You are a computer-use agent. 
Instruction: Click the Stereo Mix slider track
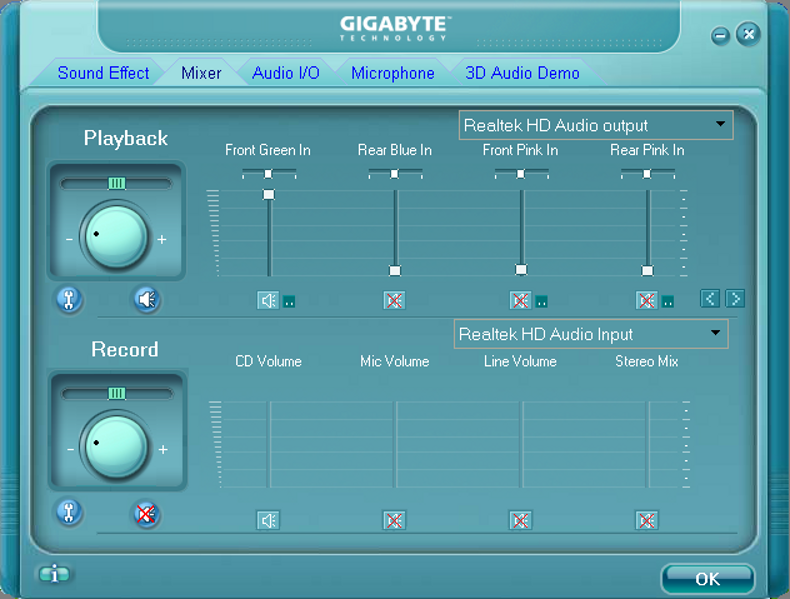tap(647, 444)
